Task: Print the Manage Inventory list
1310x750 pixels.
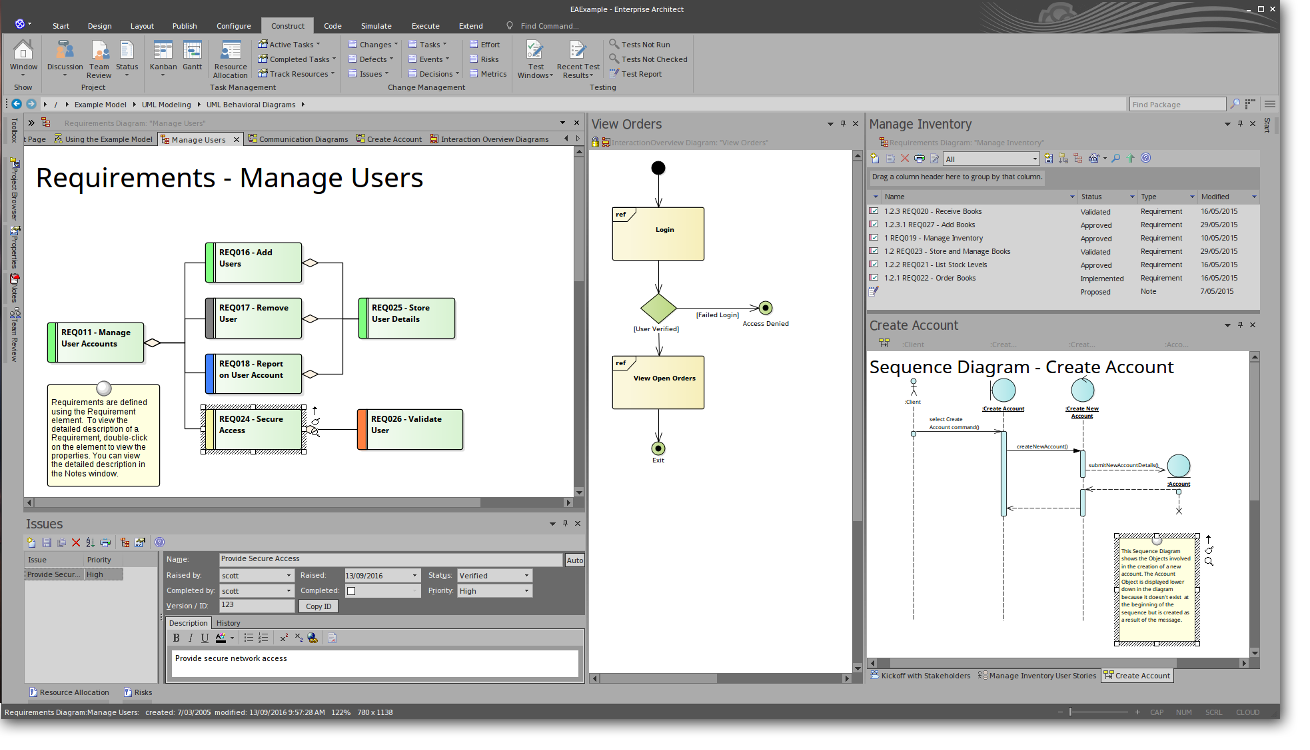Action: [919, 158]
